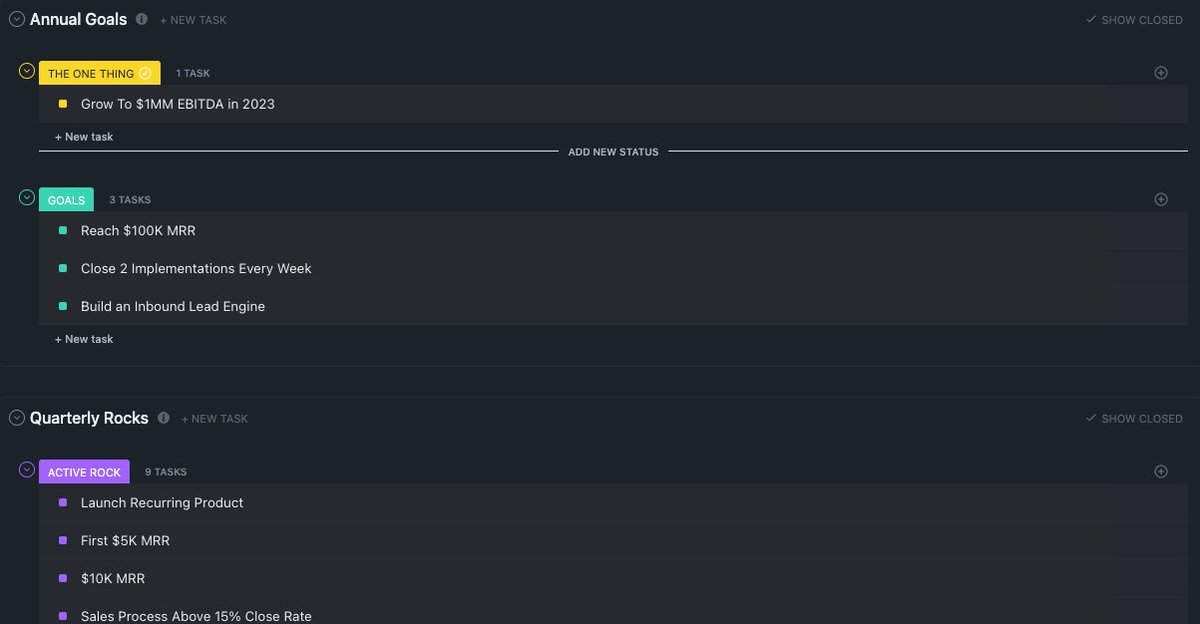
Task: Collapse the GOALS status group
Action: 27,198
